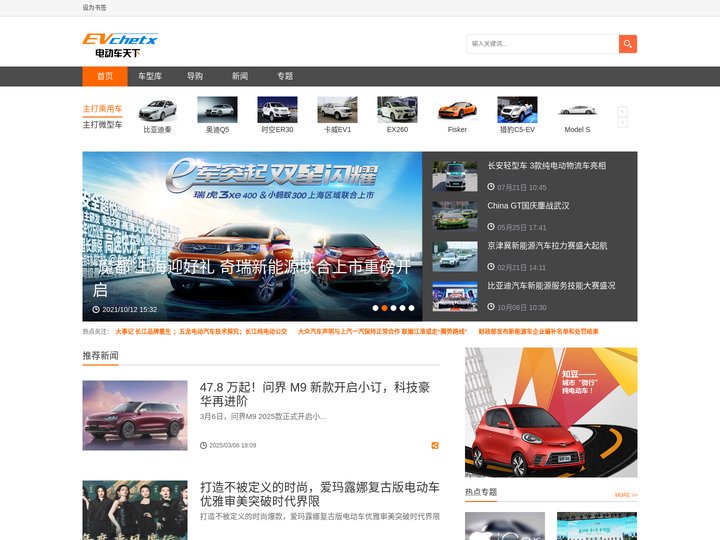
Task: Open the 新闻 navigation tab
Action: tap(240, 76)
